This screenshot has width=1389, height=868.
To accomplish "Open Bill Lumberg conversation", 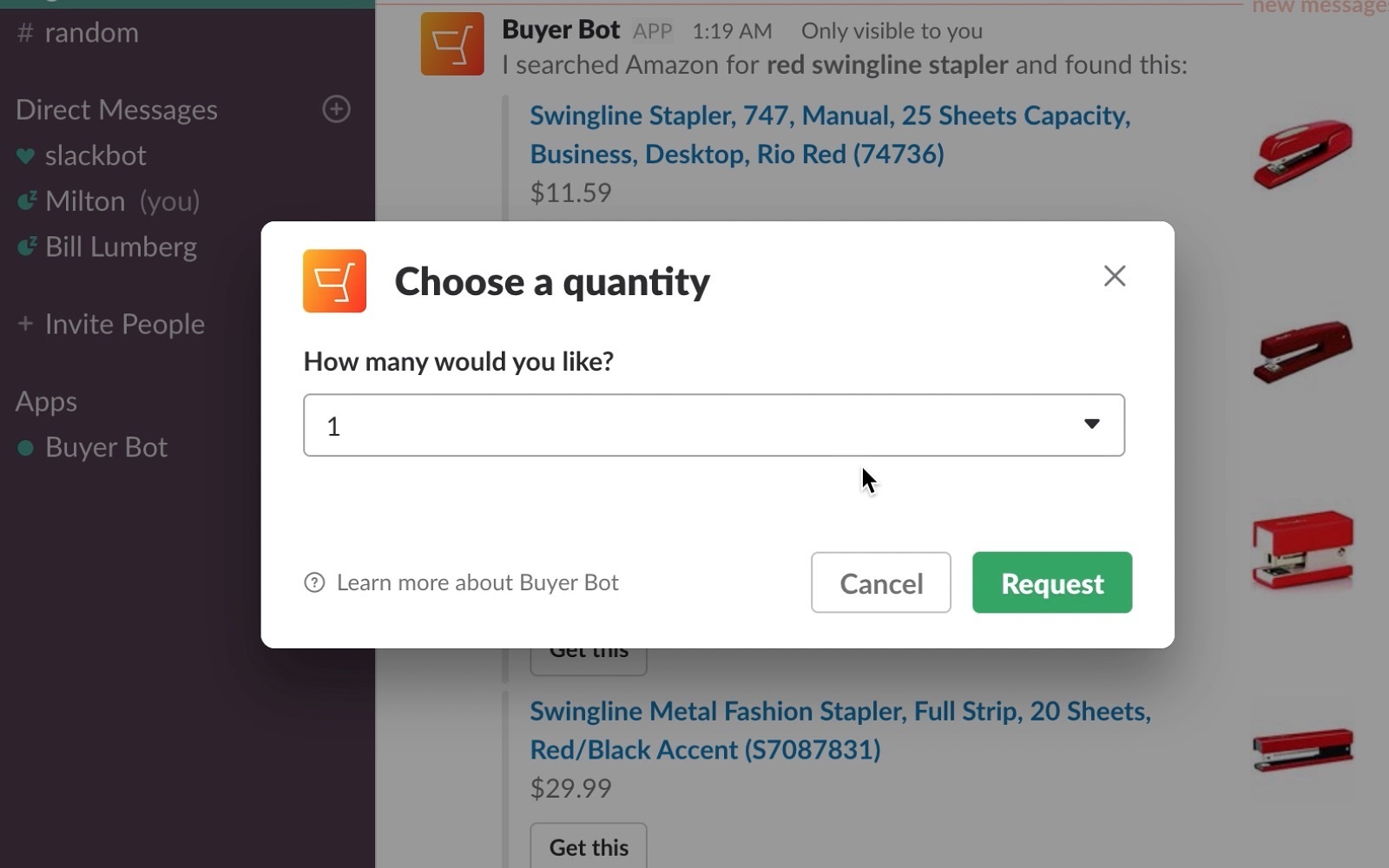I will [x=121, y=247].
